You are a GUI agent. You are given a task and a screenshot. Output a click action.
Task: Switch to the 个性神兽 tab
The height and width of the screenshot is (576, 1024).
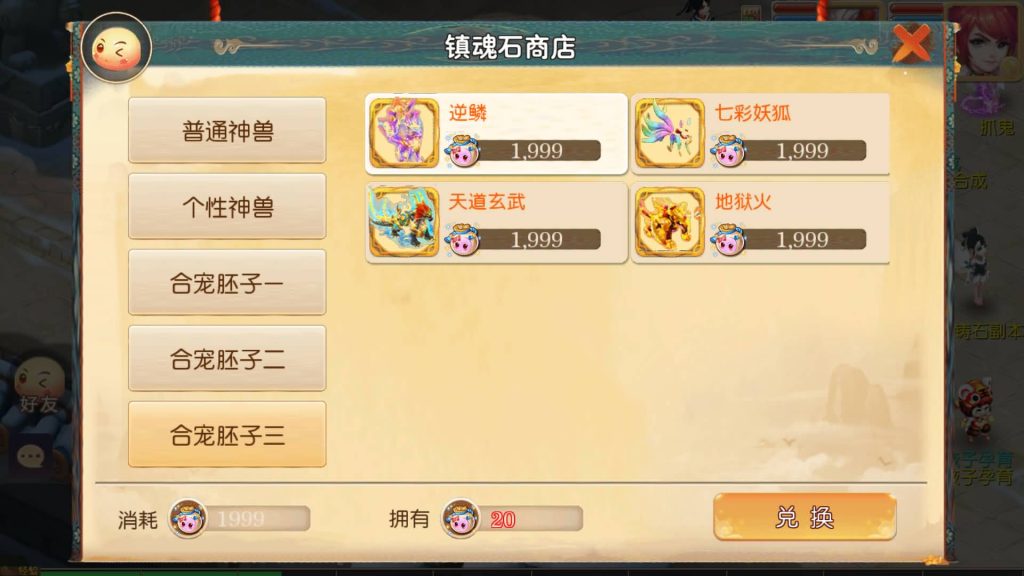point(227,206)
